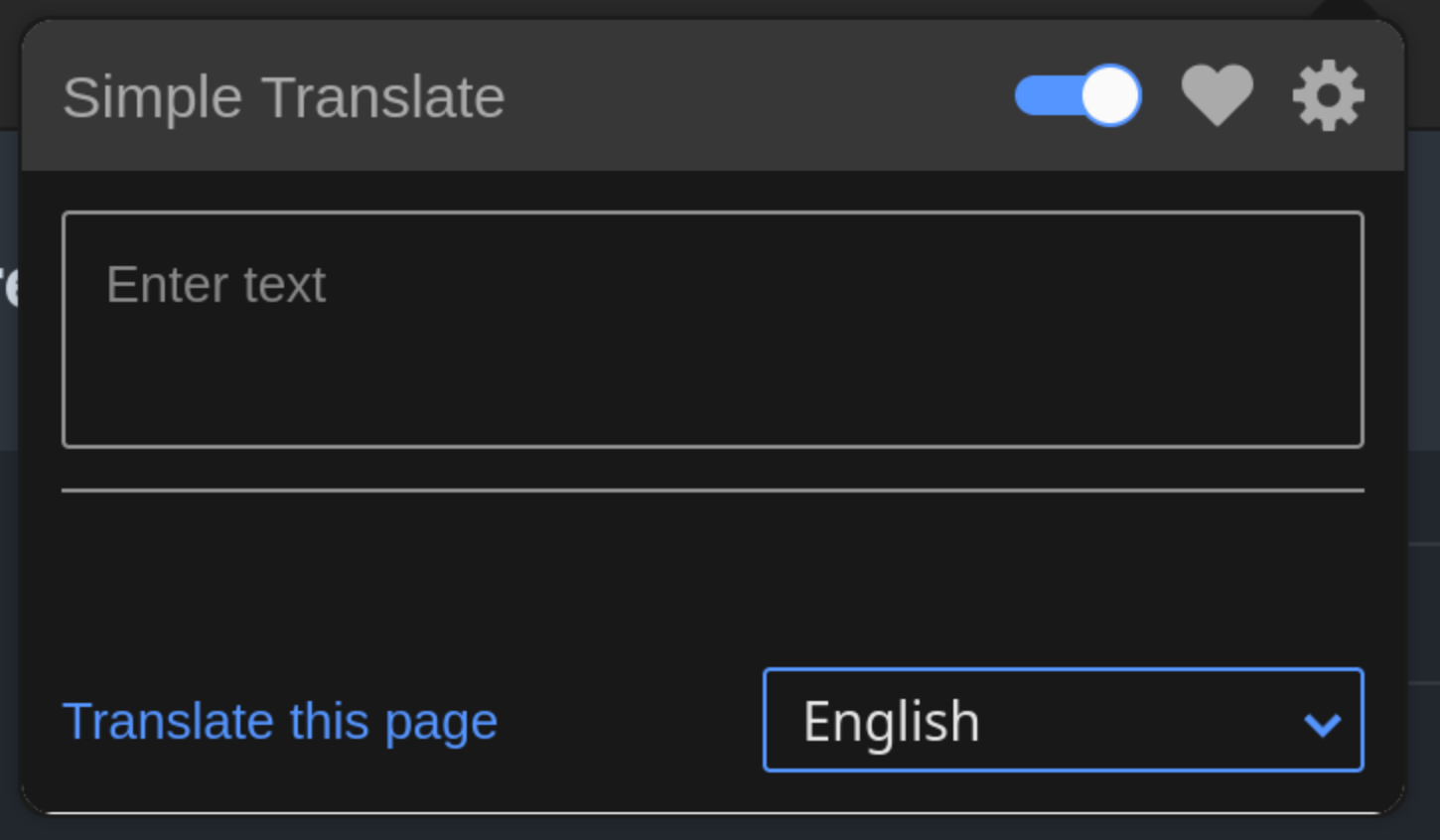Click the gear icon in the header
Viewport: 1440px width, 840px height.
point(1328,96)
